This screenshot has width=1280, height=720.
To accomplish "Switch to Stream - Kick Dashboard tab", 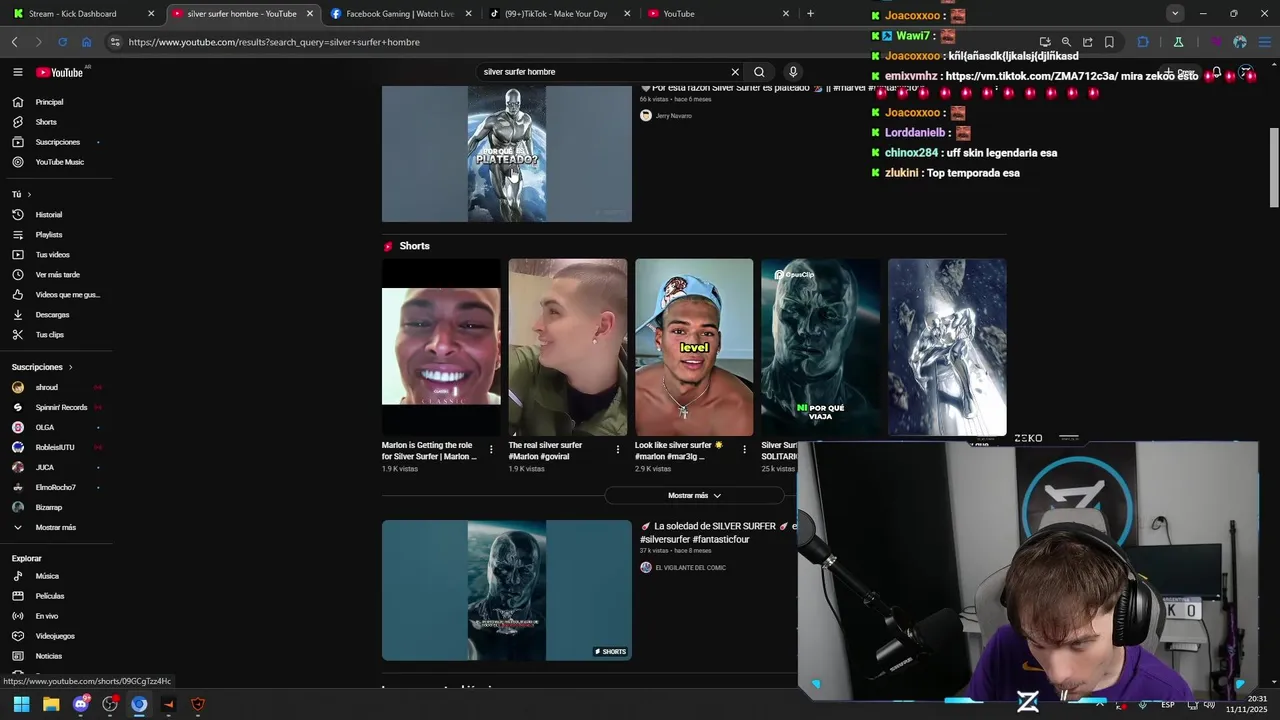I will pos(80,14).
